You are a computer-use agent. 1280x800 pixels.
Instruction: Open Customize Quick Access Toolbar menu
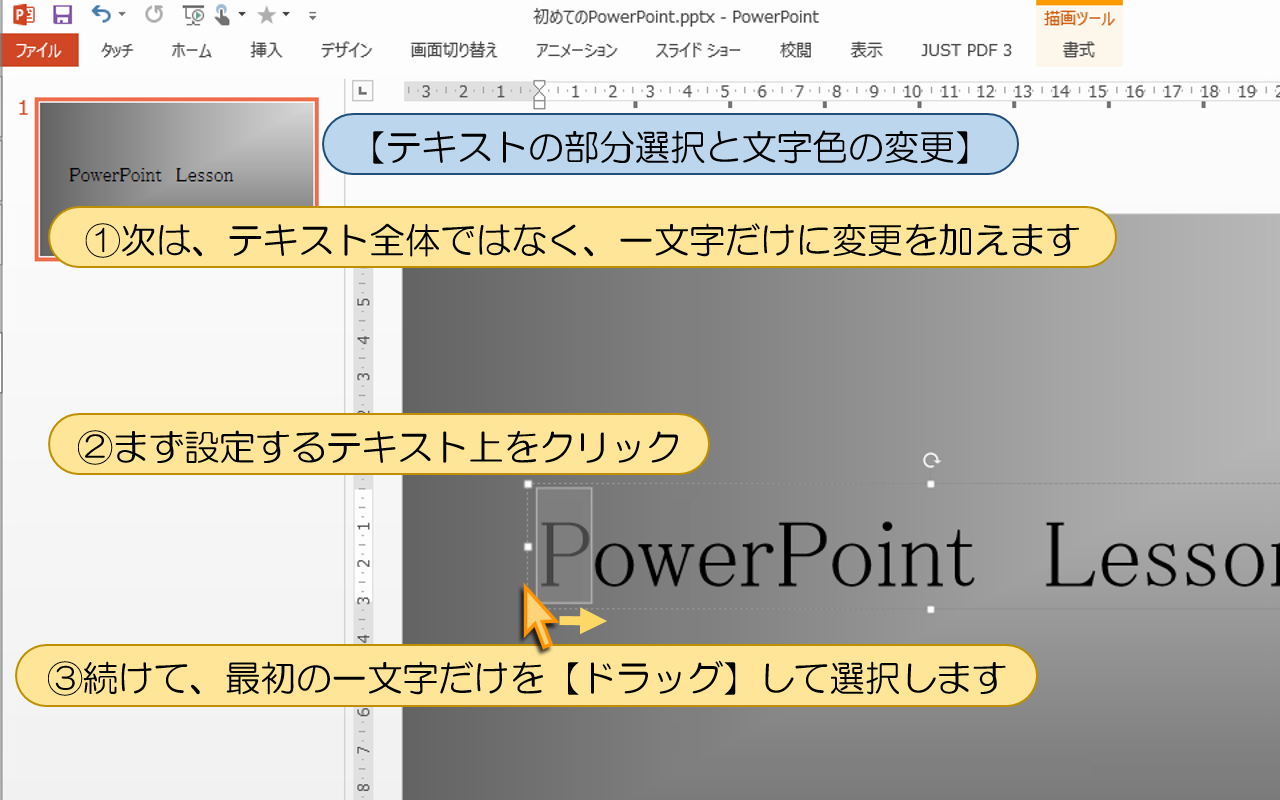tap(313, 16)
